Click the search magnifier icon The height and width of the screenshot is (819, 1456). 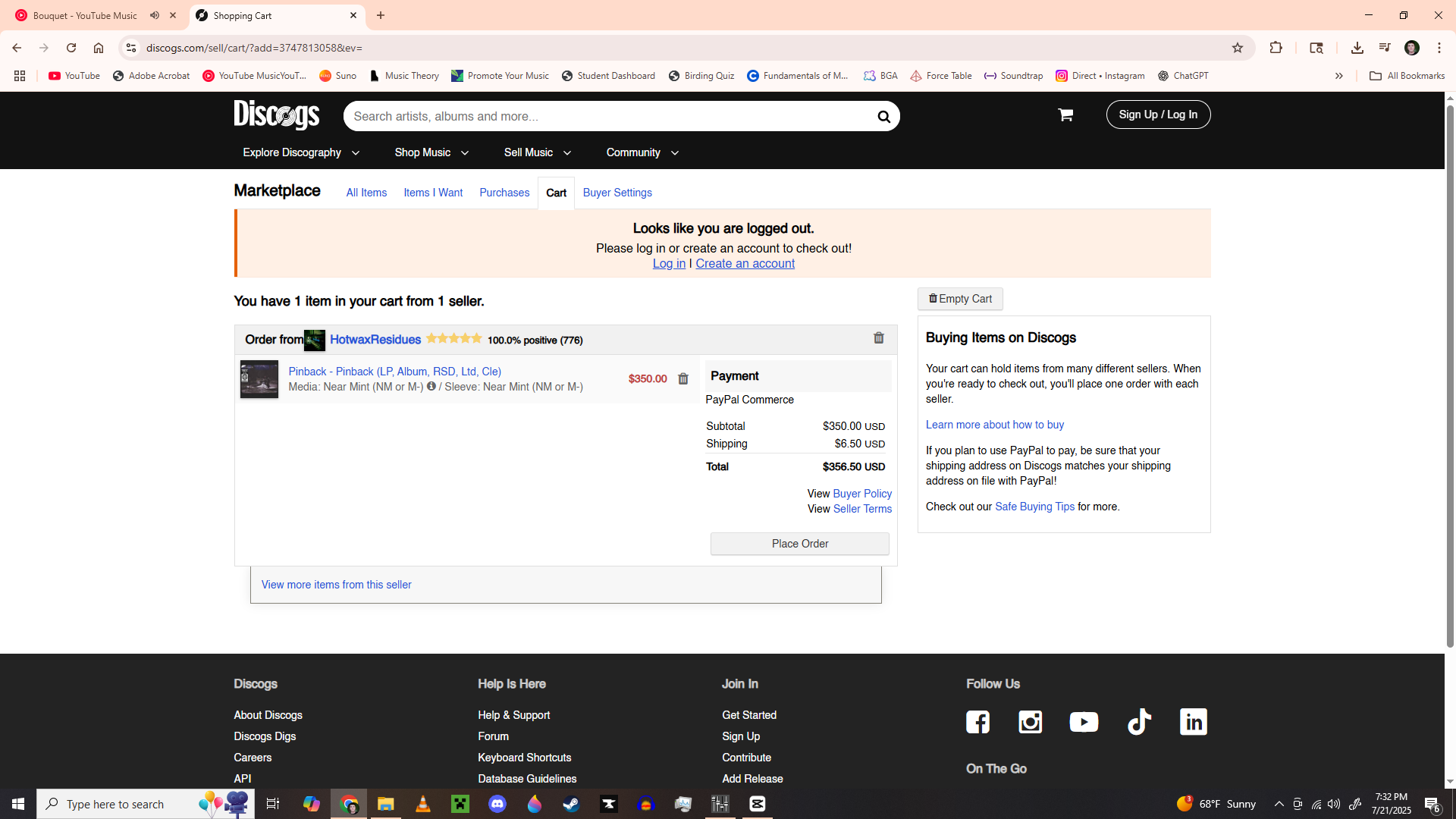[883, 116]
